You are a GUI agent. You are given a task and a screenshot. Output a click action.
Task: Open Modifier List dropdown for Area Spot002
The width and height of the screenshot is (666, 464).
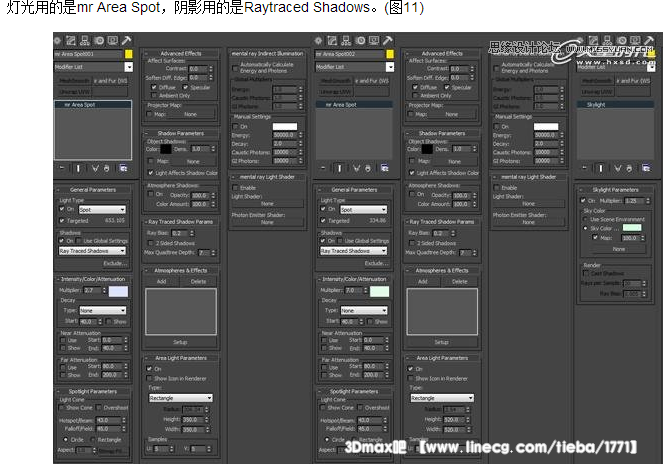coord(390,67)
